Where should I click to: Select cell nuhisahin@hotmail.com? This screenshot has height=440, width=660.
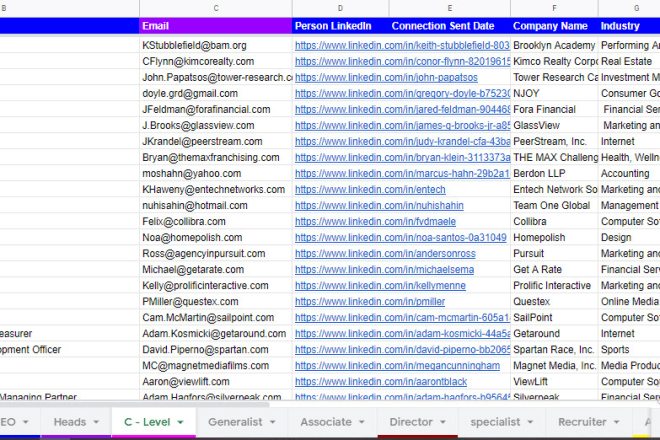click(216, 205)
